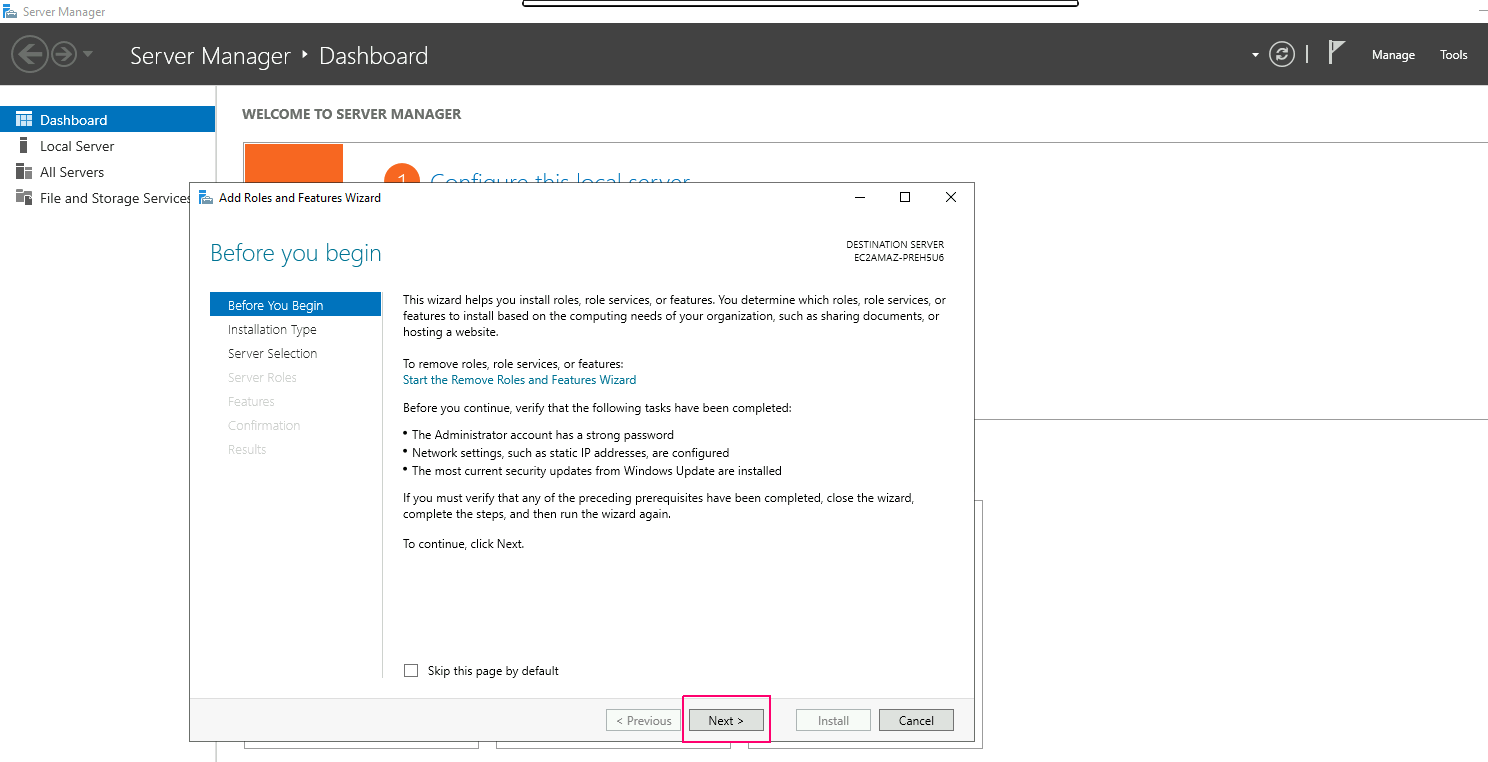Click the Server Manager title bar icon

[x=11, y=12]
